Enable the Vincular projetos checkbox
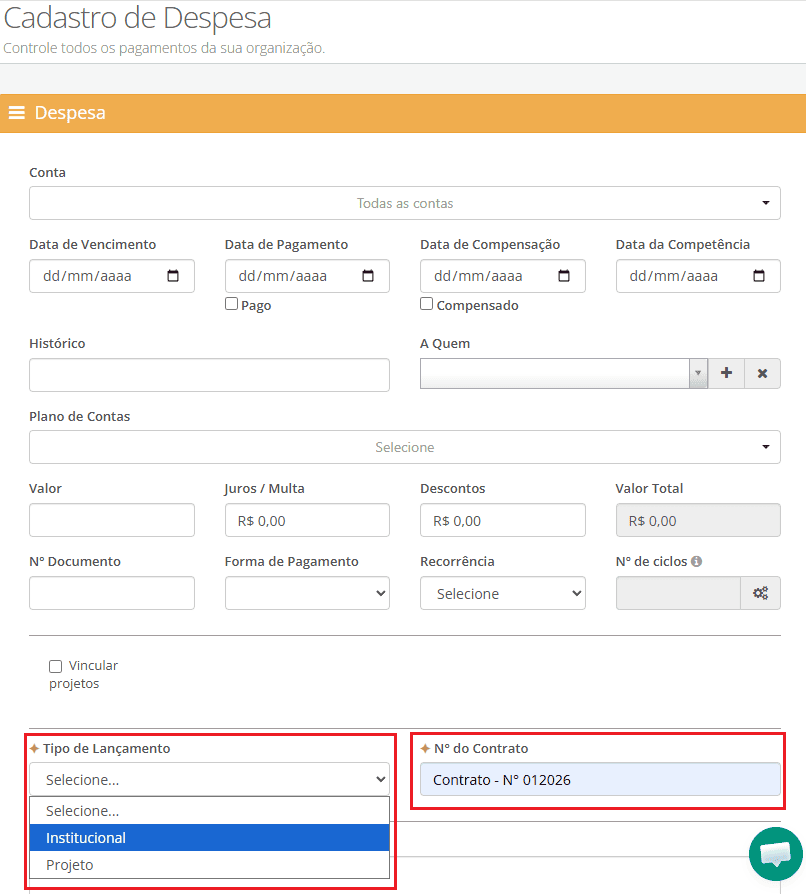The width and height of the screenshot is (806, 894). [55, 666]
